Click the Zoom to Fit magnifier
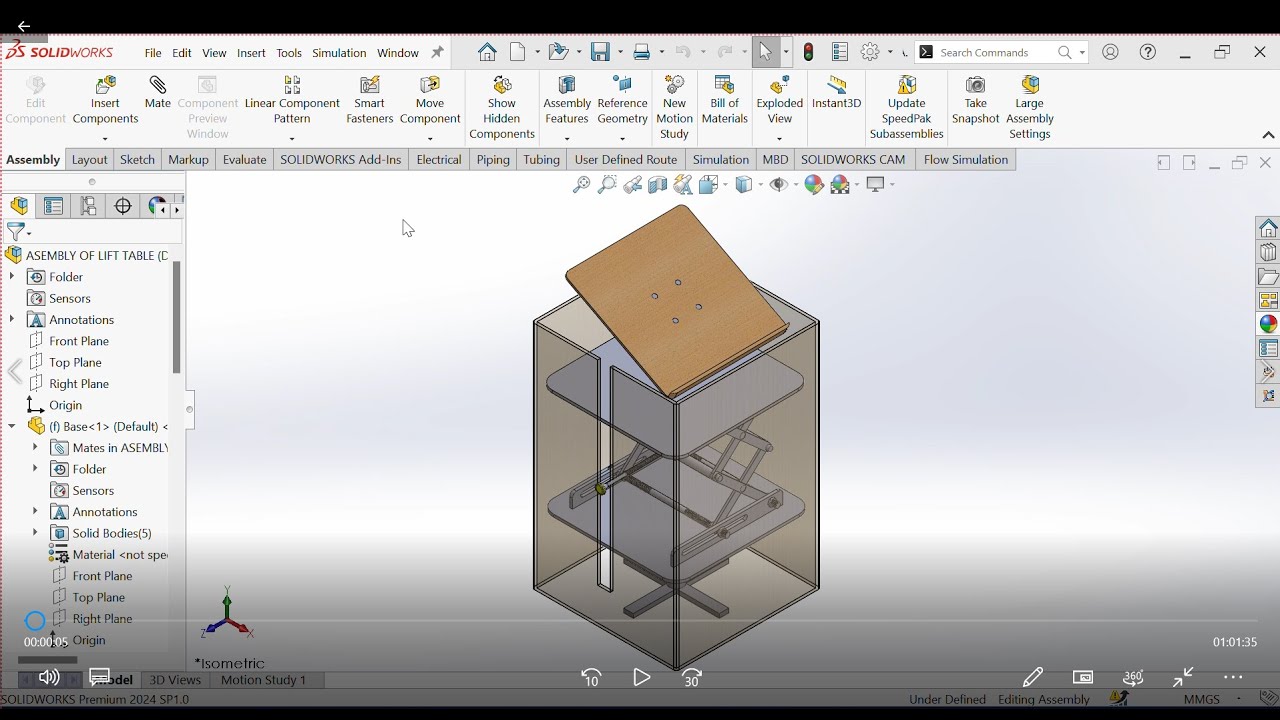Screen dimensions: 1280x720 pyautogui.click(x=581, y=185)
